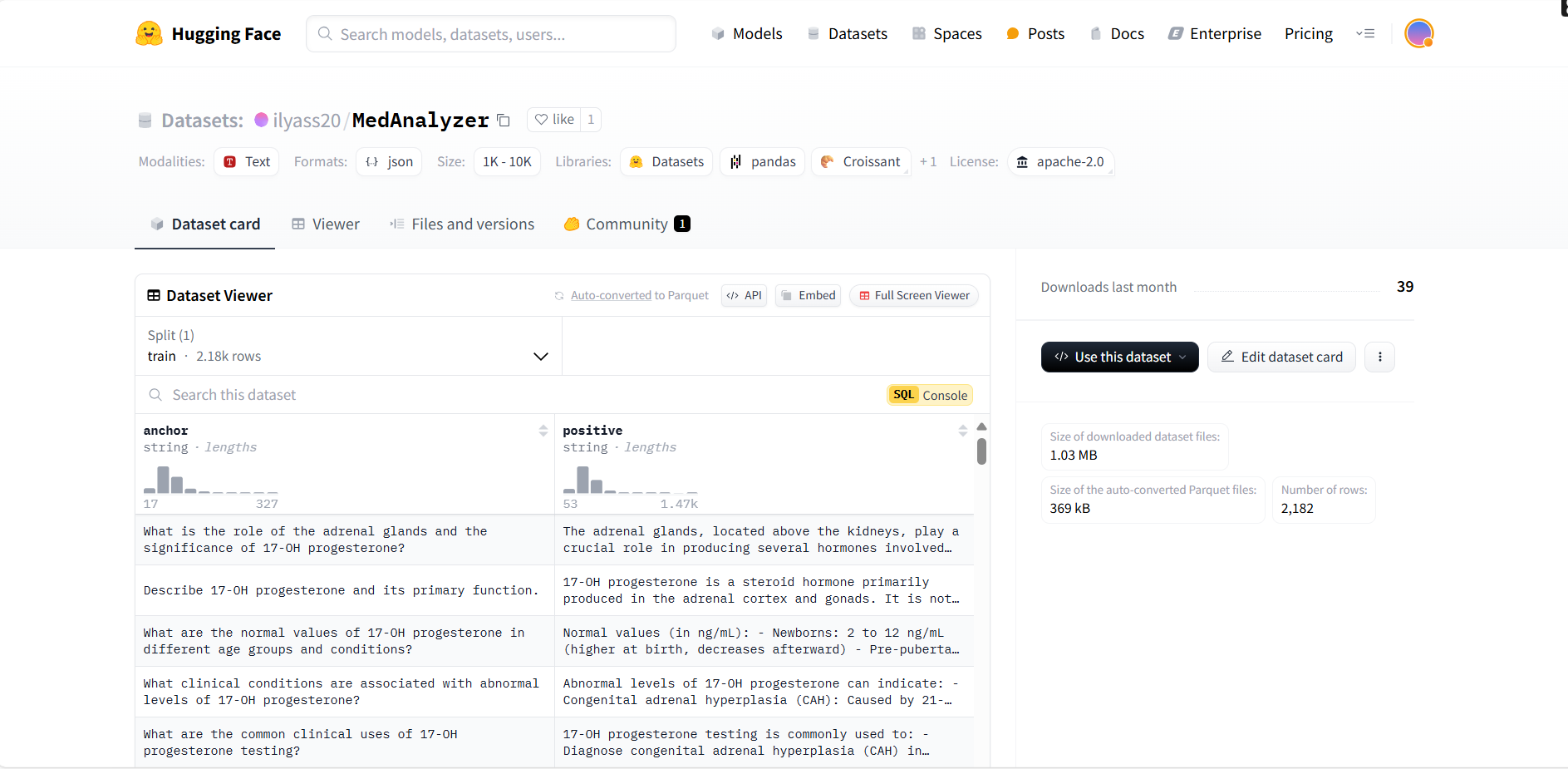
Task: Click the json format tag
Action: pyautogui.click(x=389, y=161)
